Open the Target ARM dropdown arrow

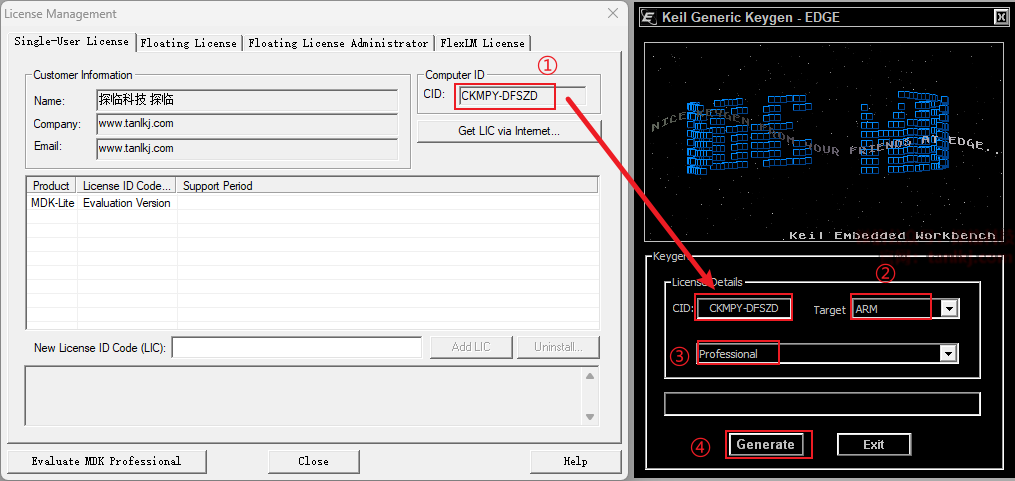pos(949,309)
